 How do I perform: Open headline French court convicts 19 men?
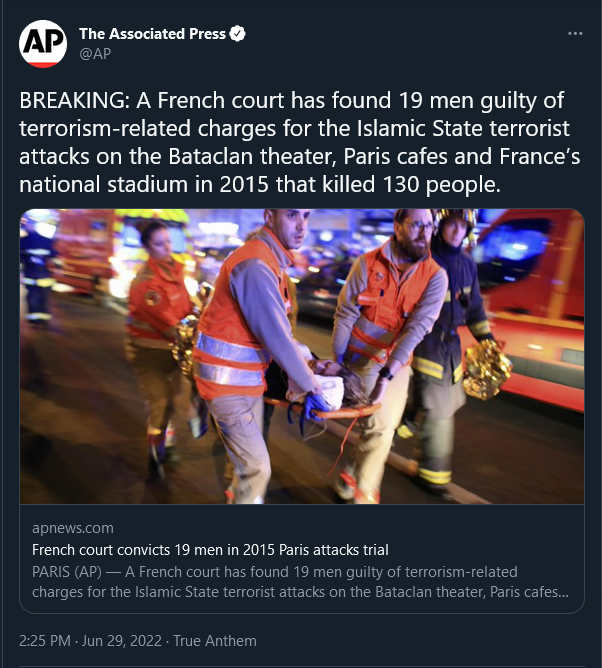[x=210, y=550]
